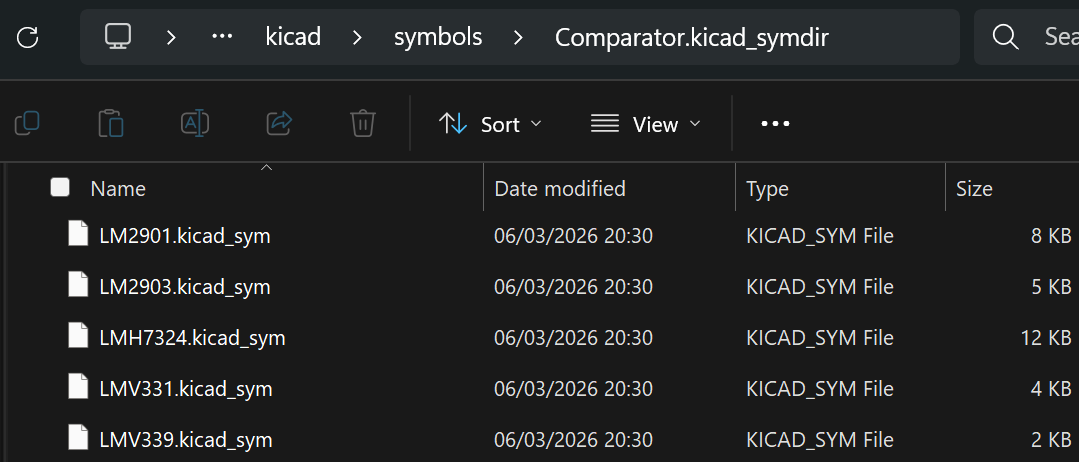Image resolution: width=1079 pixels, height=462 pixels.
Task: Click the Copy toolbar icon
Action: (27, 124)
